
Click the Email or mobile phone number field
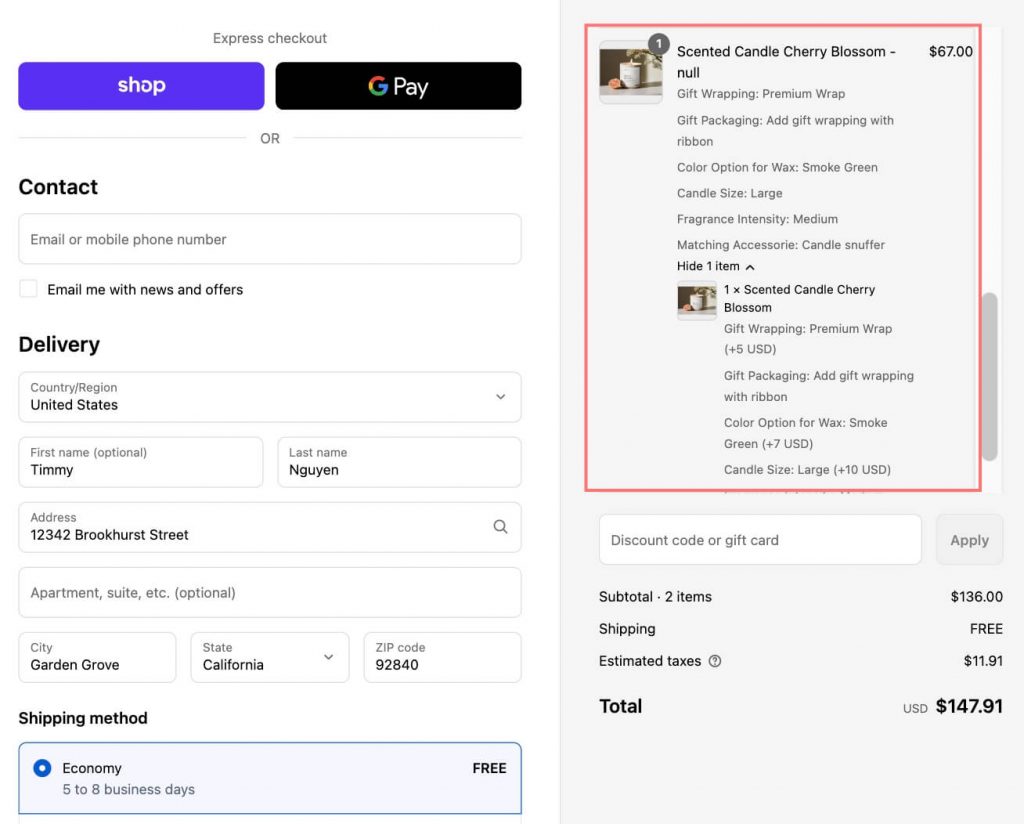pos(270,239)
